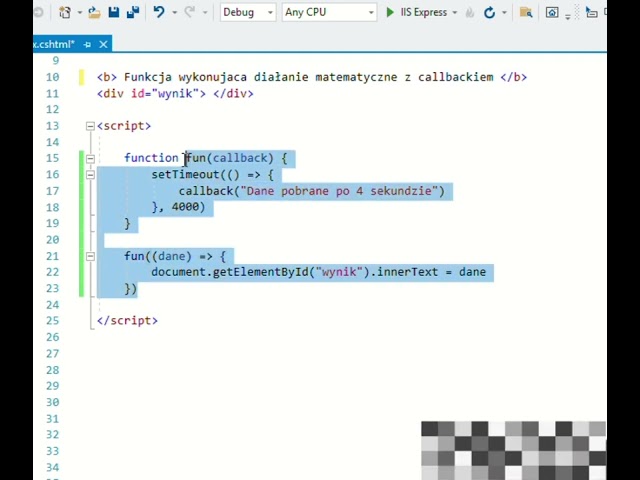Click the innerText property on line 22
Viewport: 640px width, 480px height.
(x=407, y=272)
